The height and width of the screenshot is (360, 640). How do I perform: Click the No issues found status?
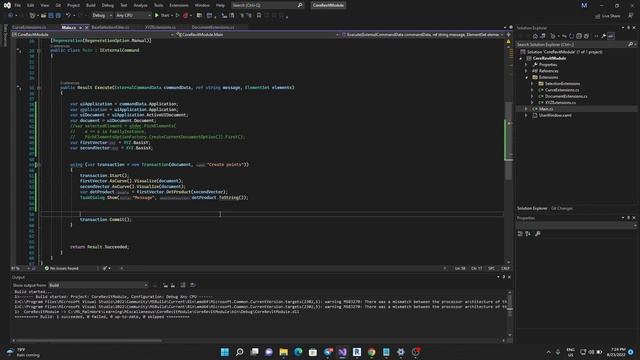pyautogui.click(x=61, y=268)
